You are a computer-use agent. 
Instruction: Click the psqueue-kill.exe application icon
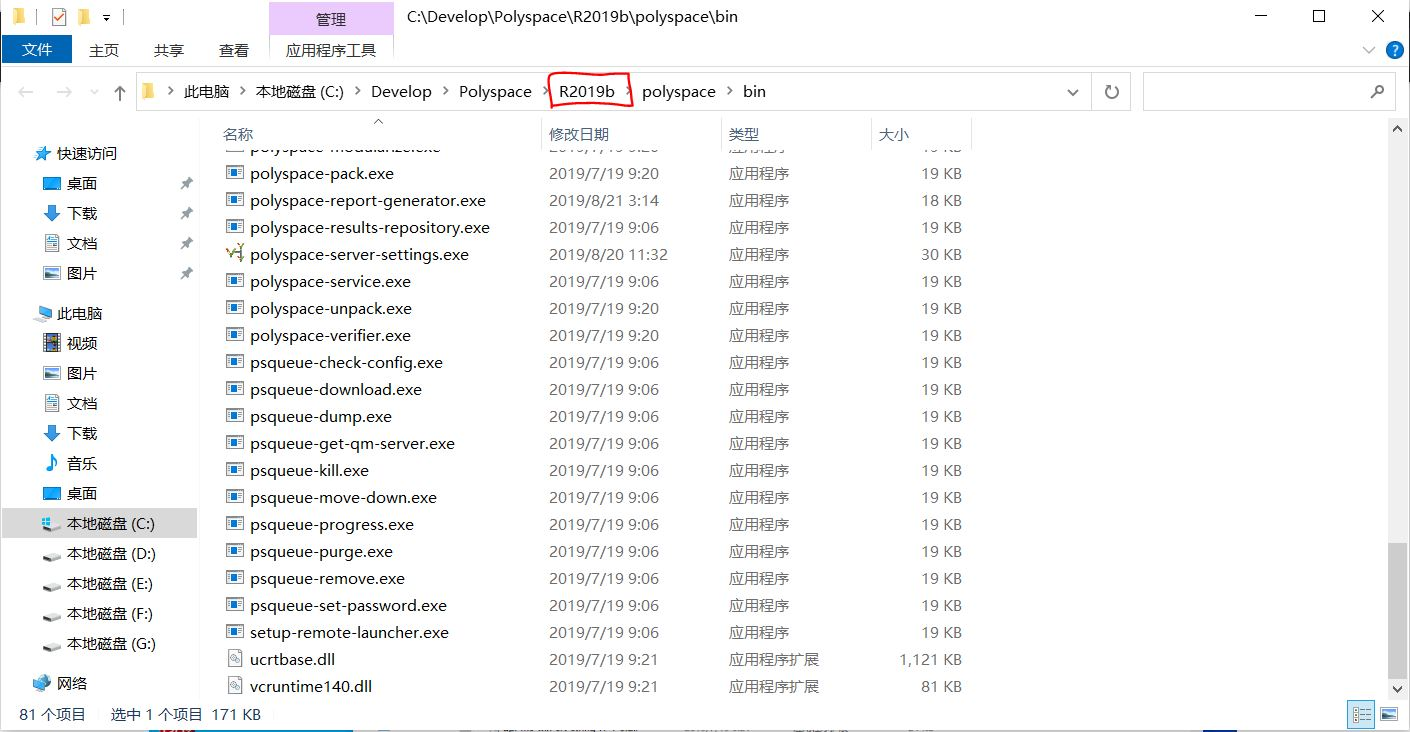(x=235, y=470)
